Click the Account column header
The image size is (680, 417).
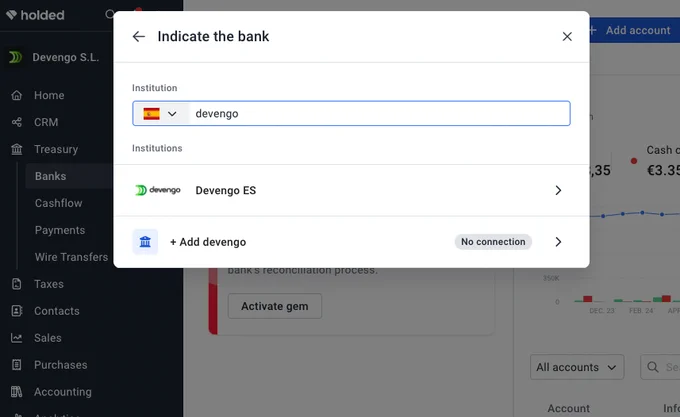[x=569, y=408]
